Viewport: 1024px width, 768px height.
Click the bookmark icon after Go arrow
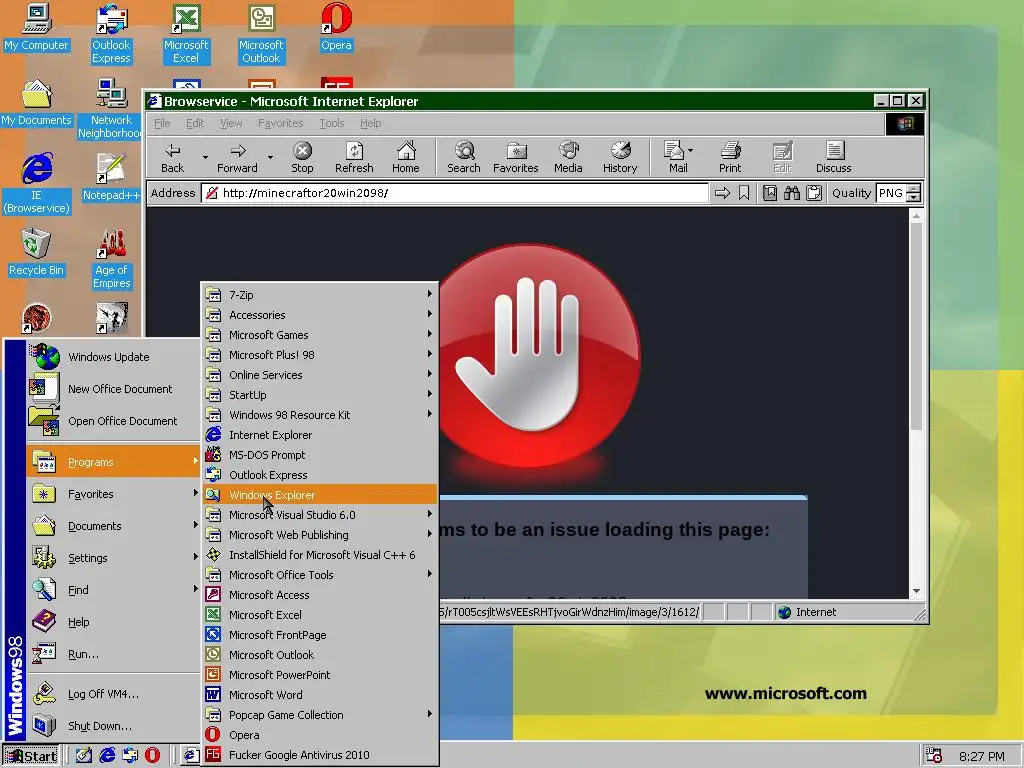point(744,193)
